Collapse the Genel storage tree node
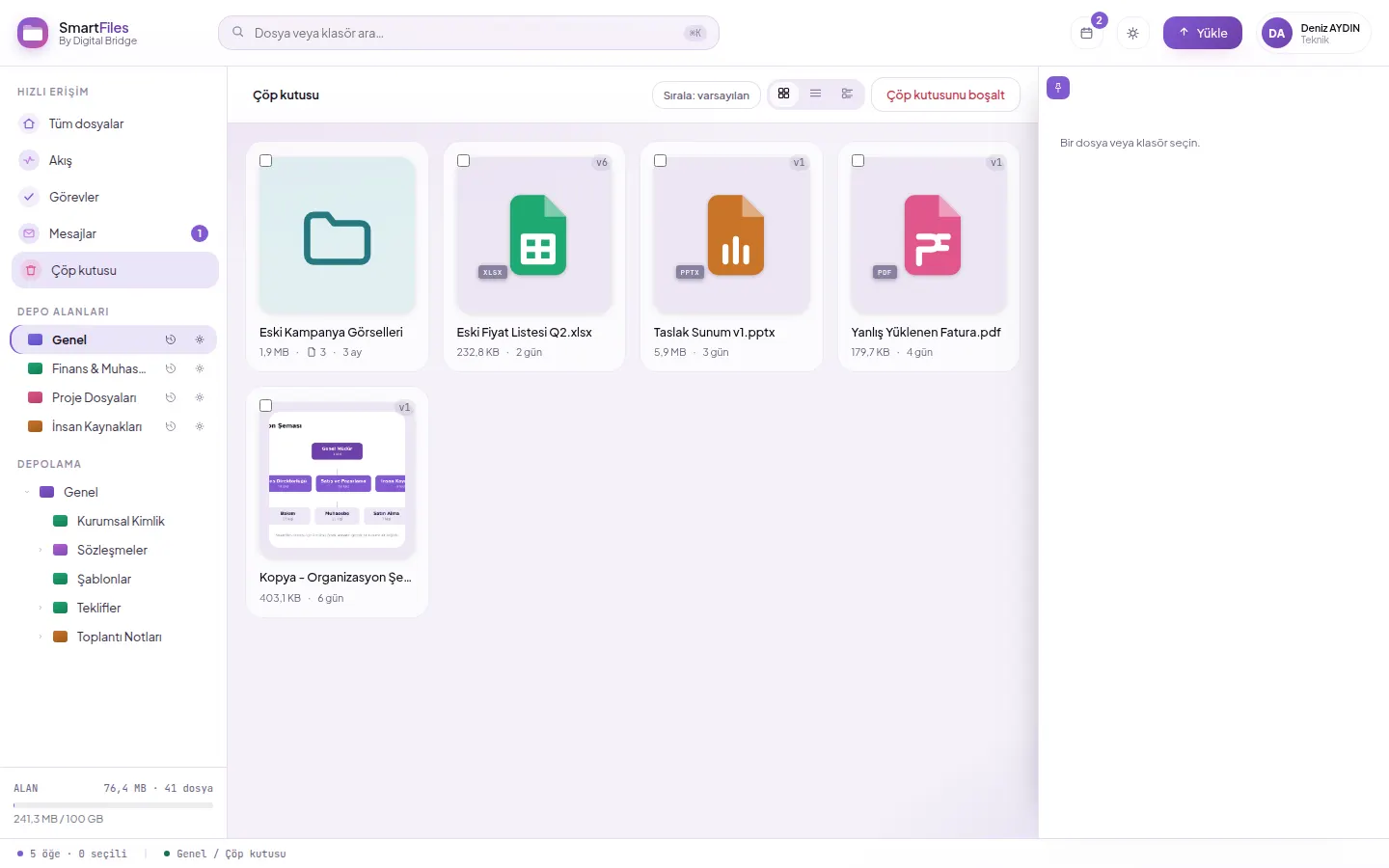Screen dimensions: 1389x868 click(27, 492)
